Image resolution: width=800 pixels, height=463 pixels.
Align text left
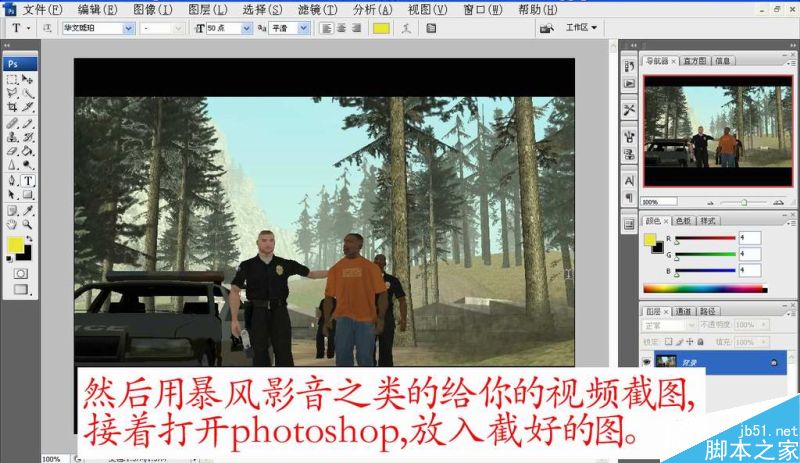click(327, 28)
